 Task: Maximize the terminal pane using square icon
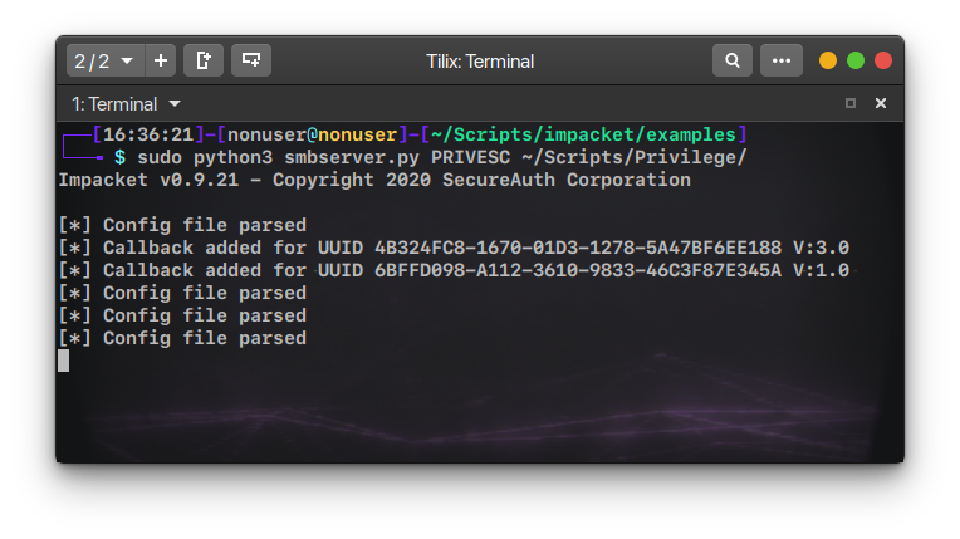point(851,103)
